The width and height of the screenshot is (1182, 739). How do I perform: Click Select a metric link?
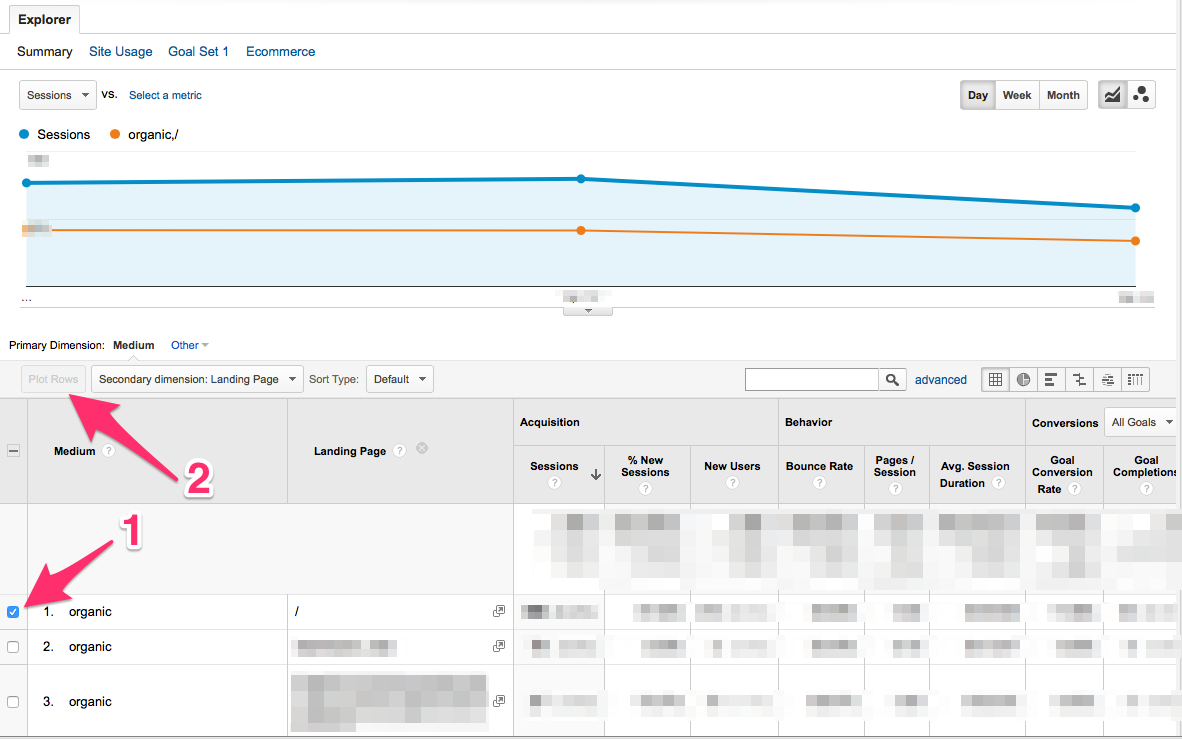[165, 95]
